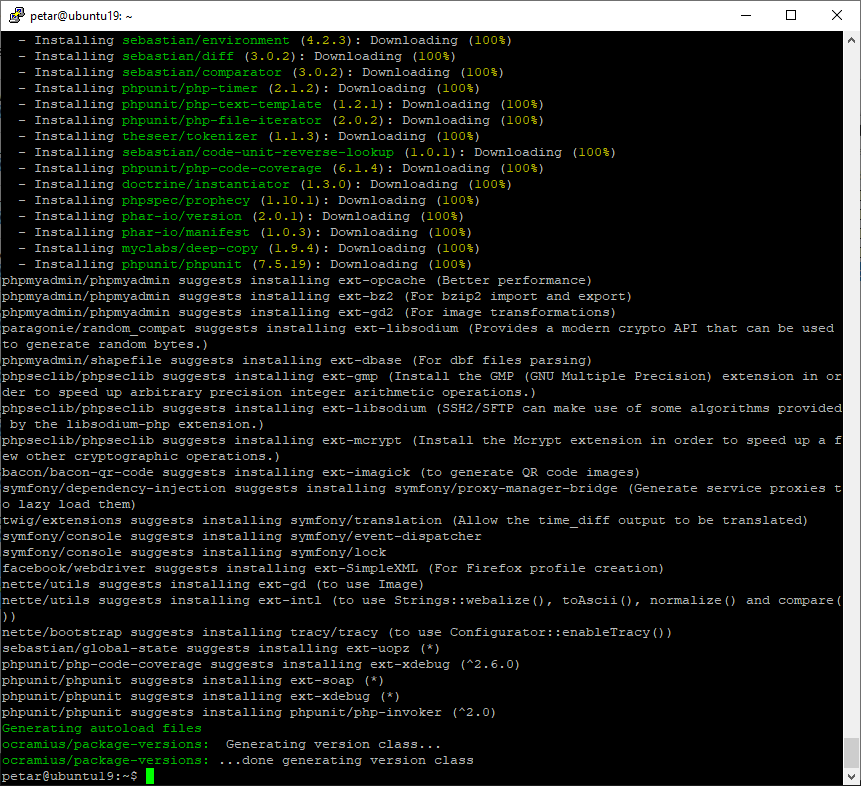This screenshot has height=786, width=861.
Task: Click 'ext-mcrypt' in the phpseclib line
Action: point(362,440)
